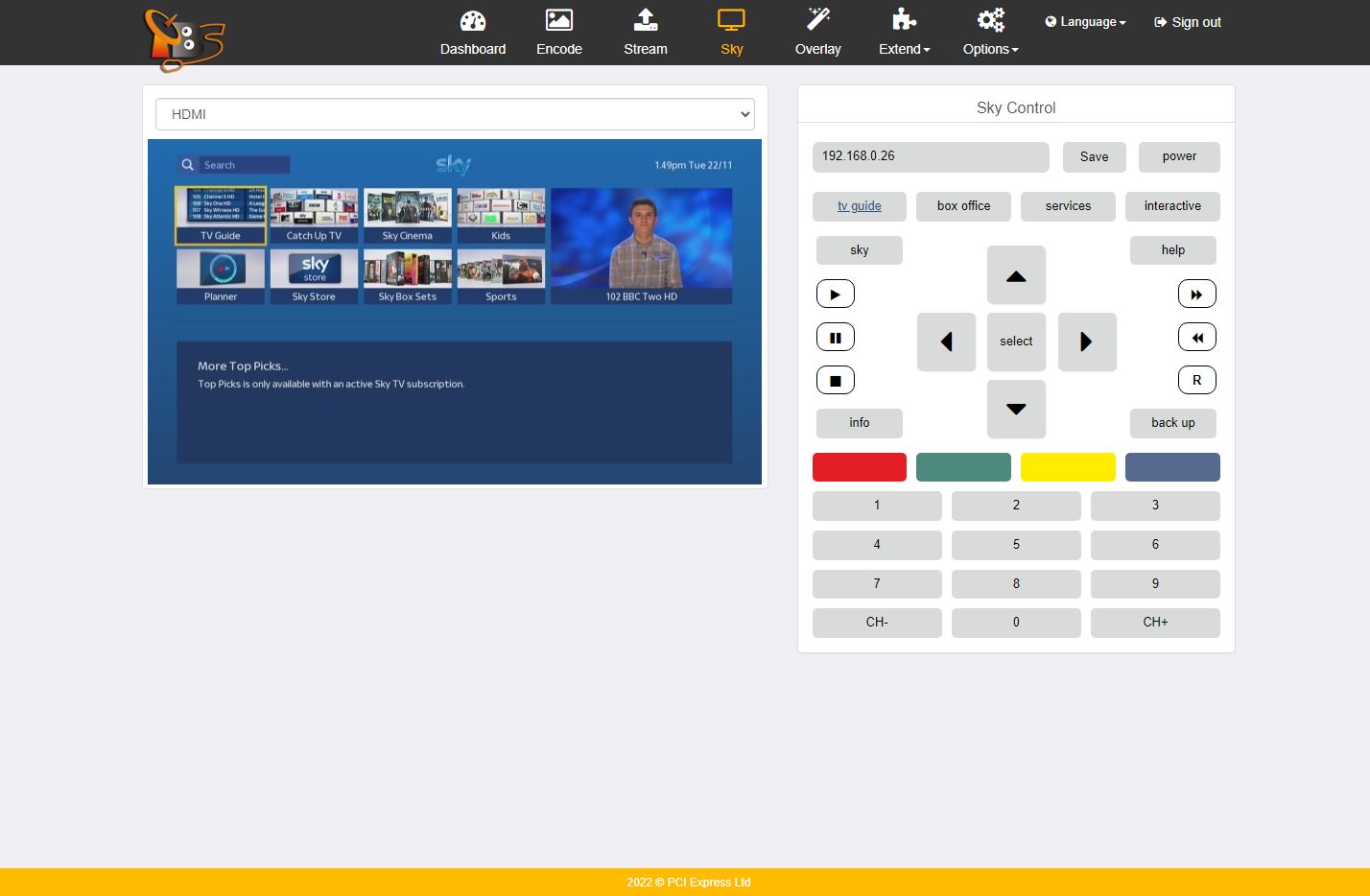Screen dimensions: 1370x896
Task: Open the Overlay section
Action: 817,33
